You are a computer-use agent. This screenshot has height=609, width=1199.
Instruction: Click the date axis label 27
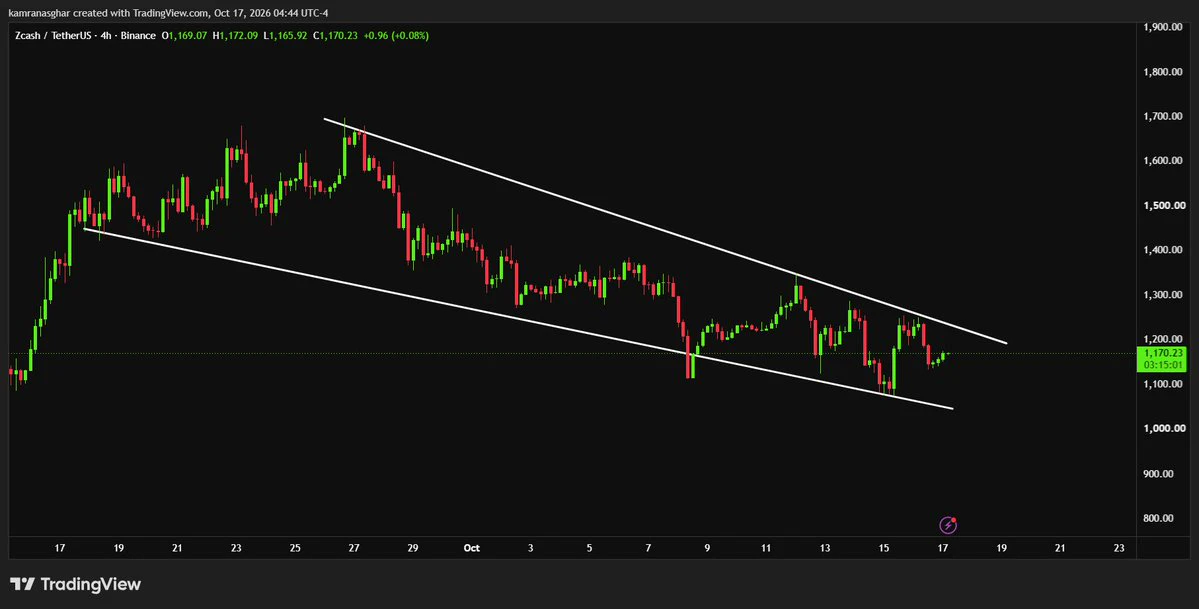tap(354, 548)
